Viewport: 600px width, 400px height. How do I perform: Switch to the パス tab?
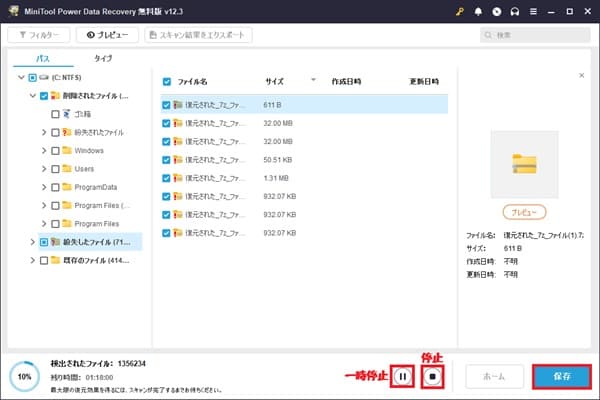(x=43, y=59)
